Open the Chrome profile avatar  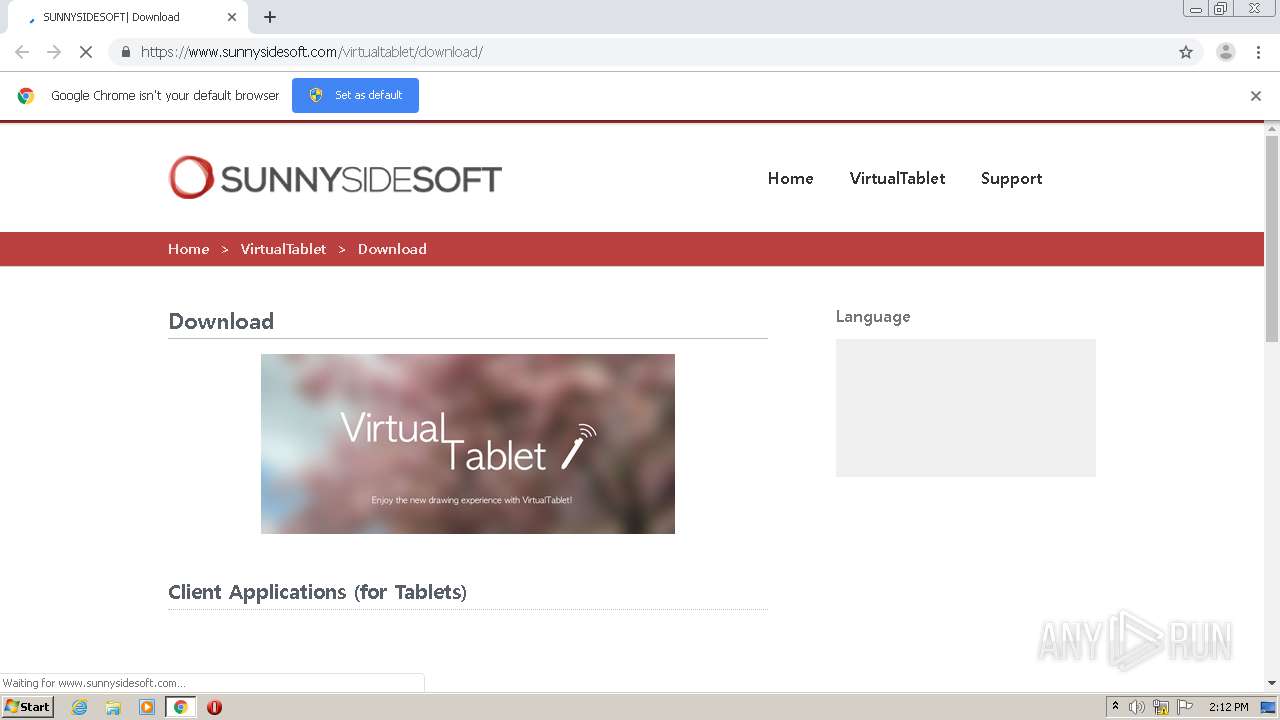click(1226, 52)
